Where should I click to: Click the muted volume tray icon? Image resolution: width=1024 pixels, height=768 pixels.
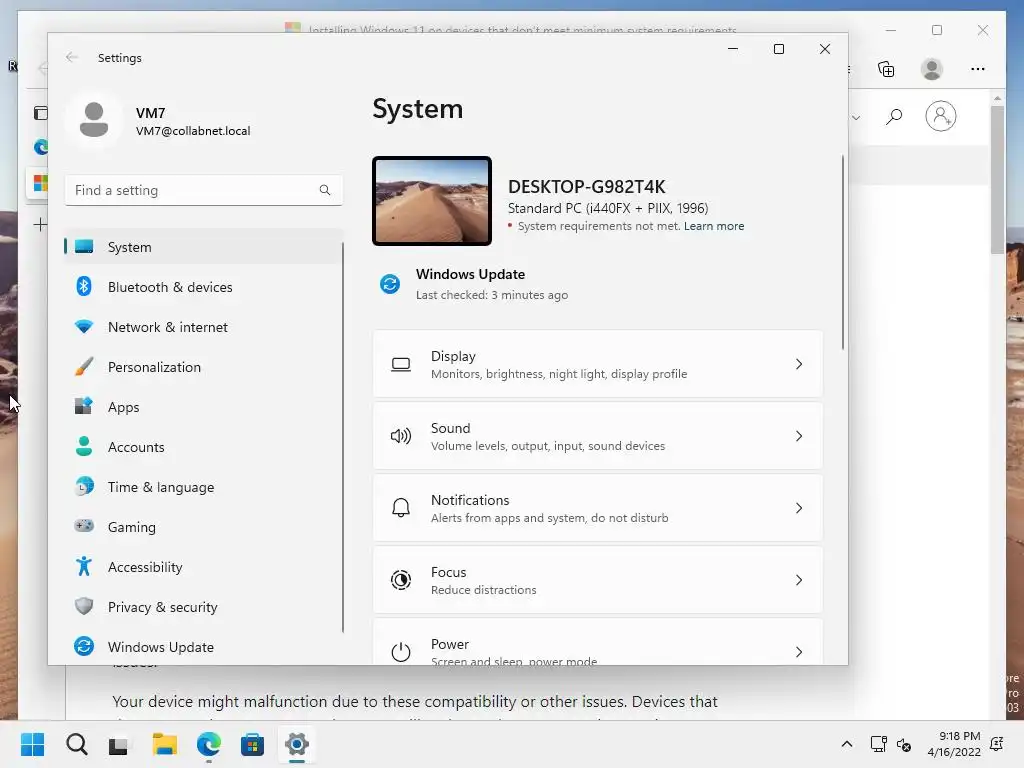904,744
